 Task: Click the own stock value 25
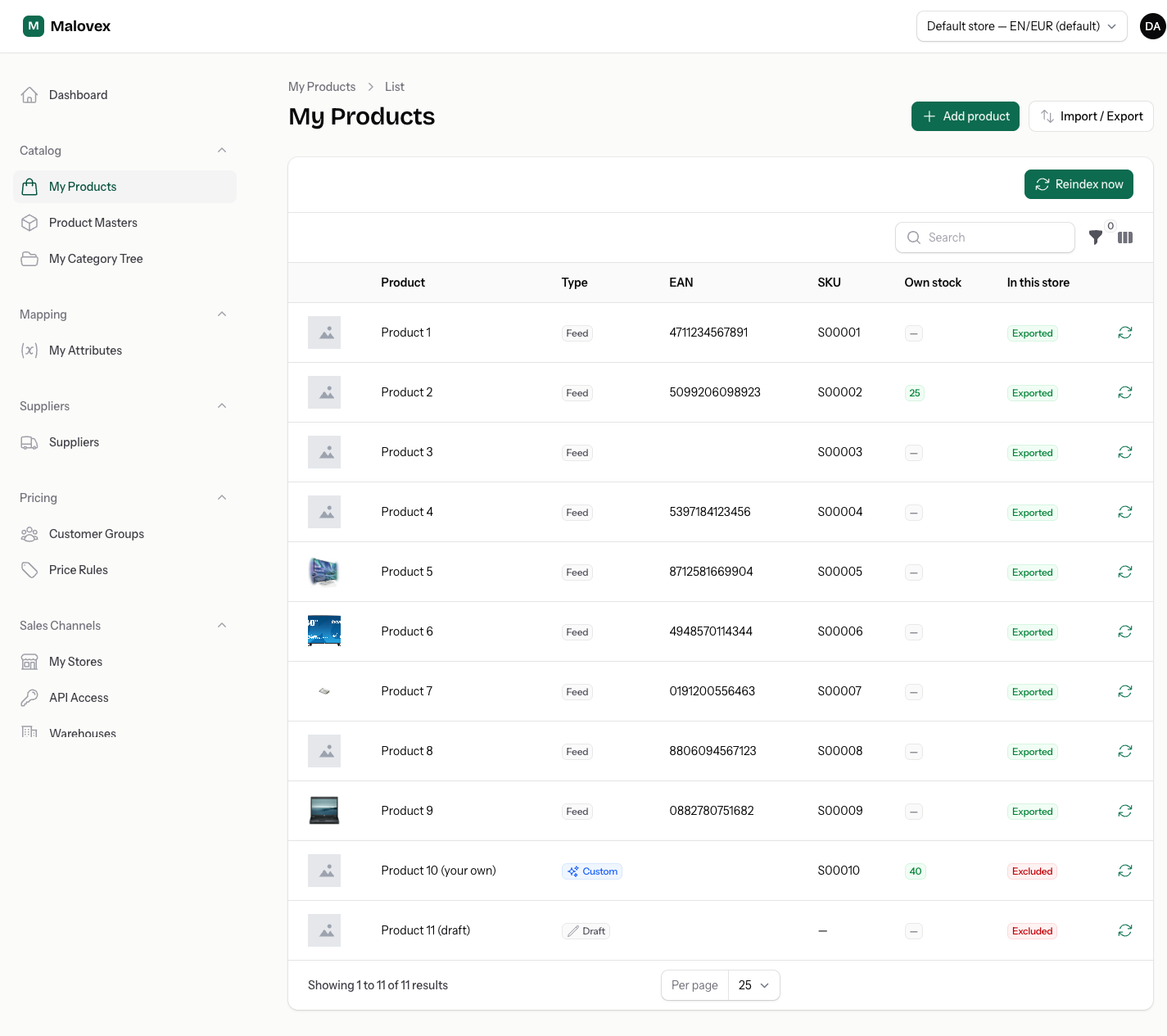tap(915, 393)
